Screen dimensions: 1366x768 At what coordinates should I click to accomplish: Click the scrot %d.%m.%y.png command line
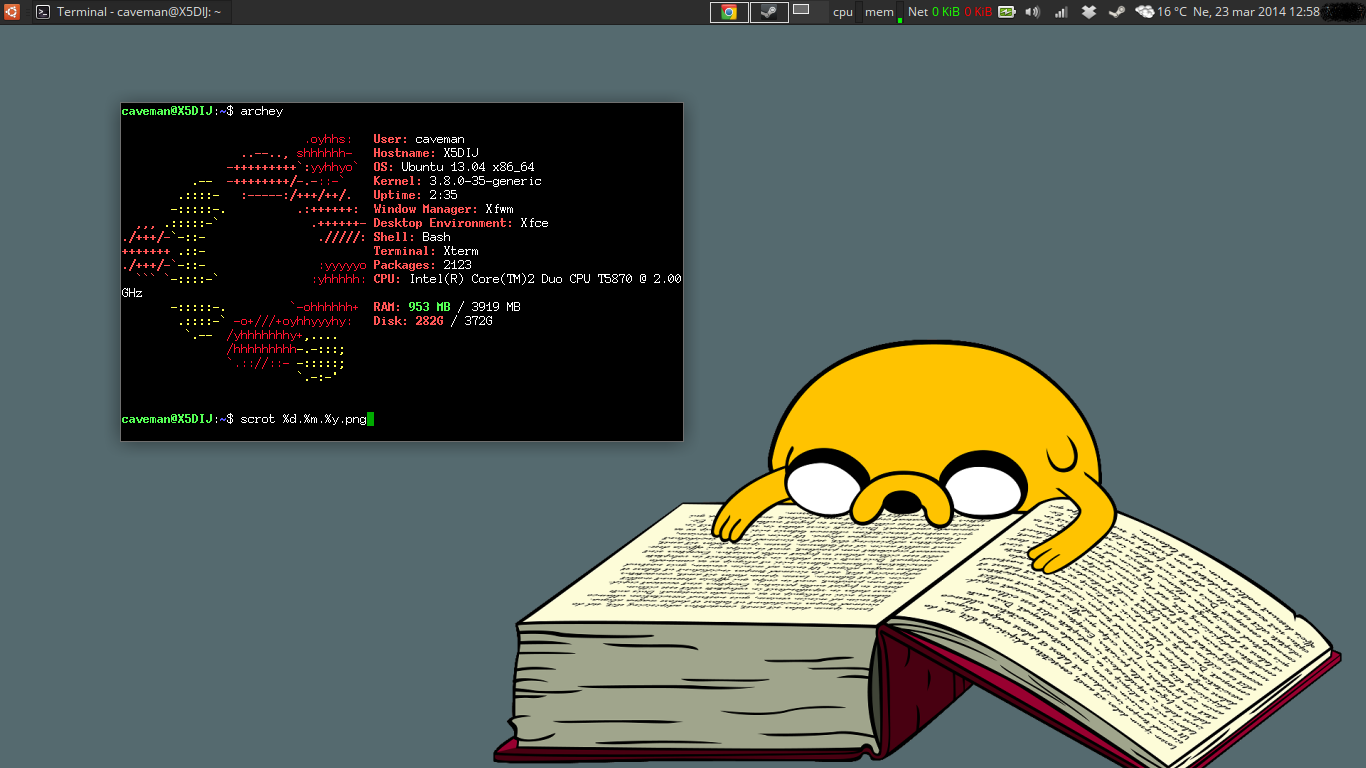303,419
